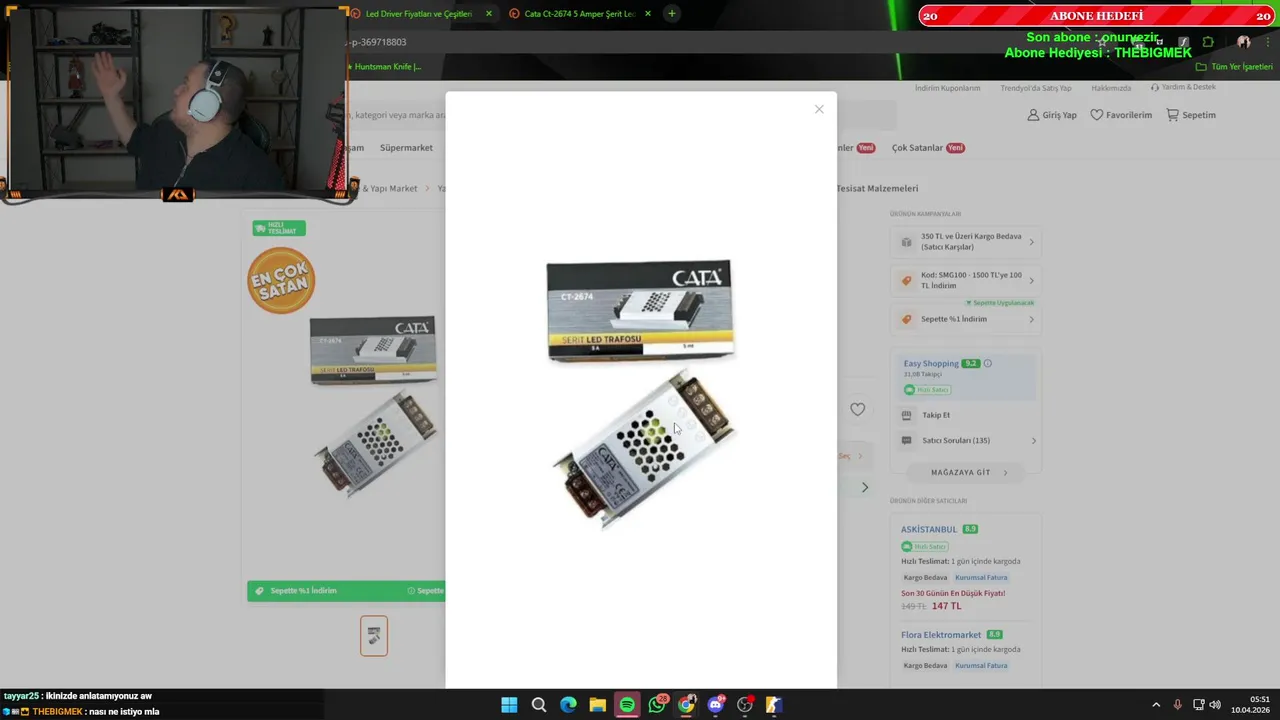Switch to Chrome in the taskbar

(x=686, y=705)
